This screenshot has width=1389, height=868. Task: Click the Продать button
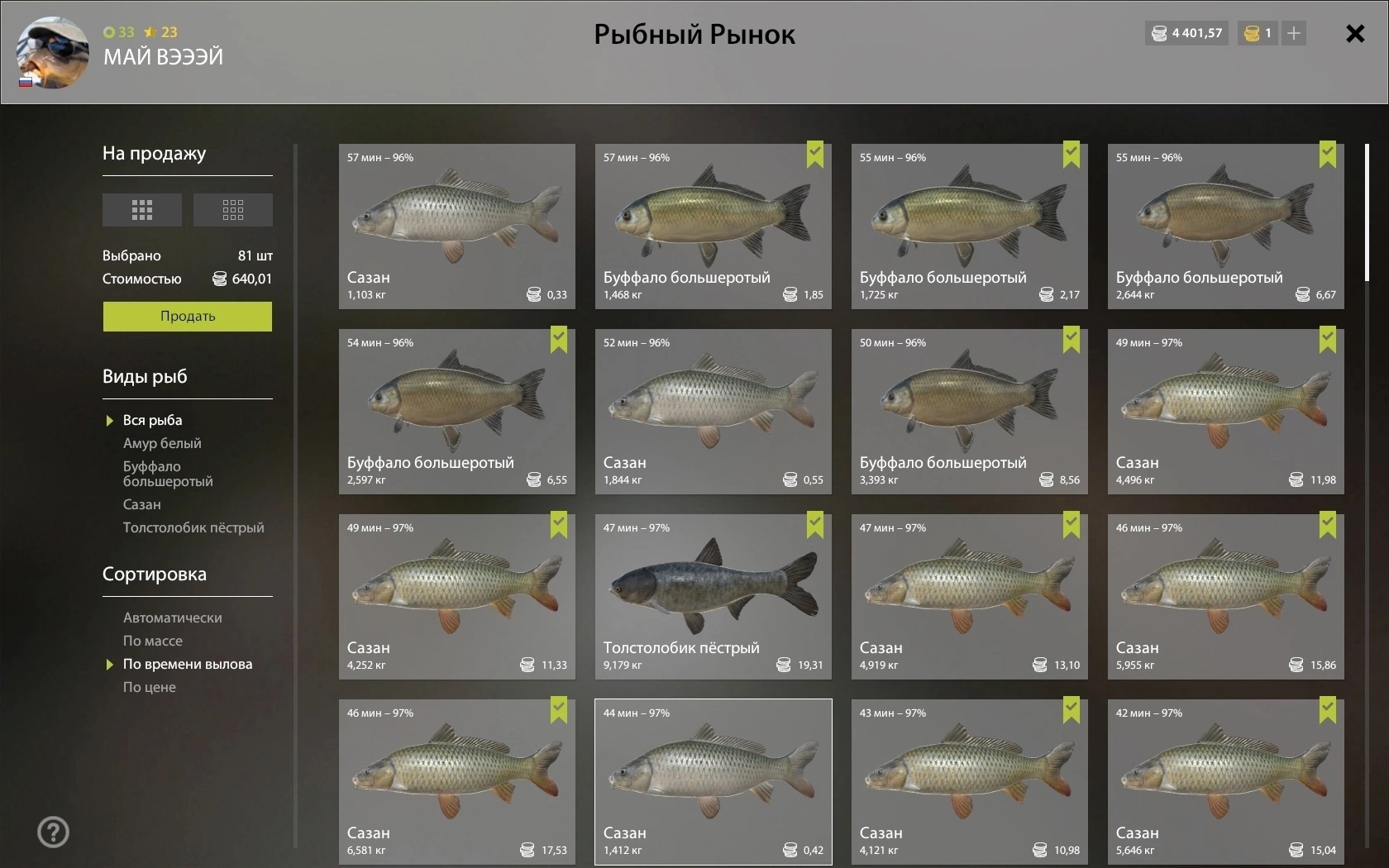(x=188, y=316)
